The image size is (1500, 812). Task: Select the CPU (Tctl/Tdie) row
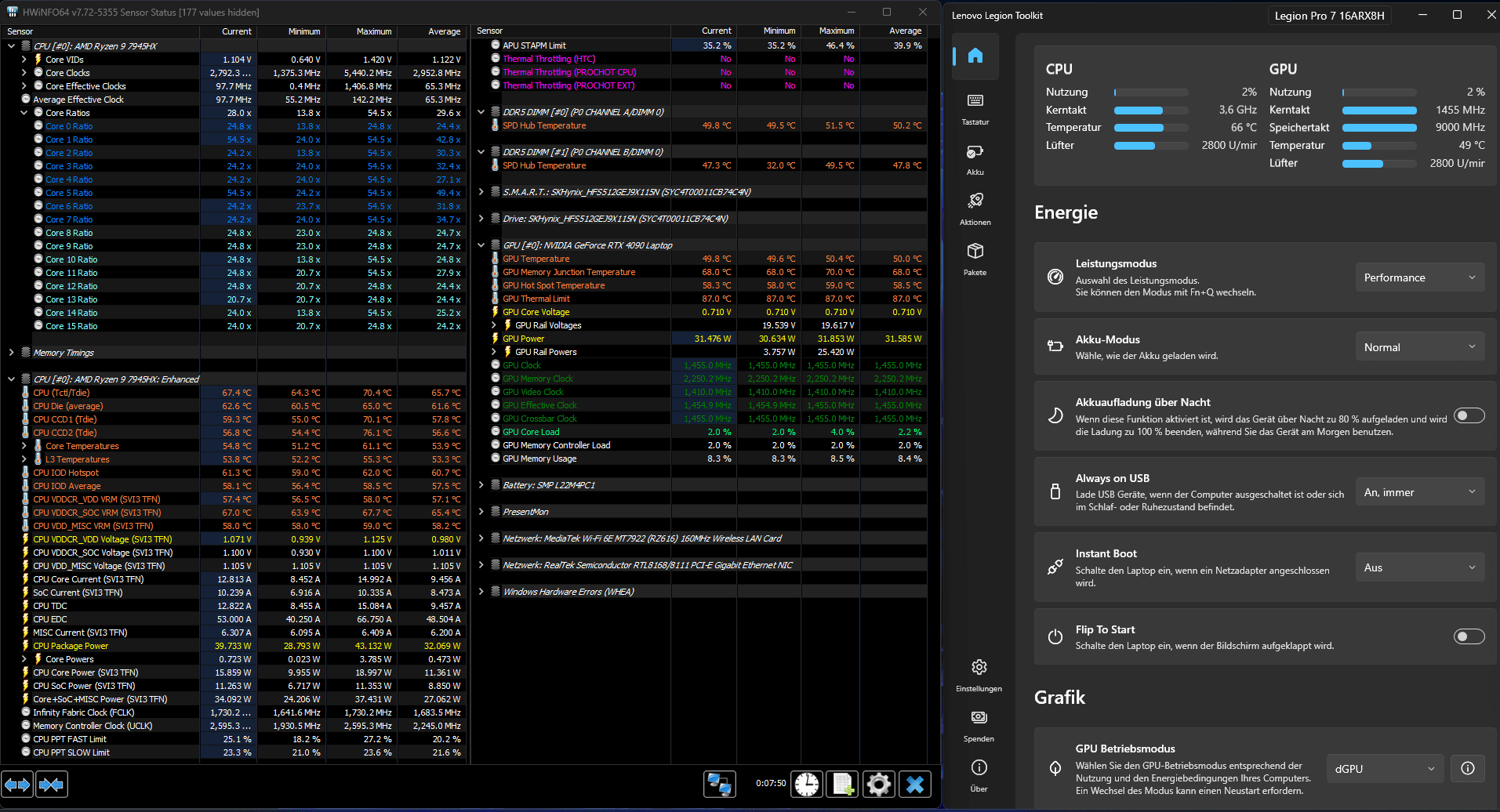coord(234,393)
